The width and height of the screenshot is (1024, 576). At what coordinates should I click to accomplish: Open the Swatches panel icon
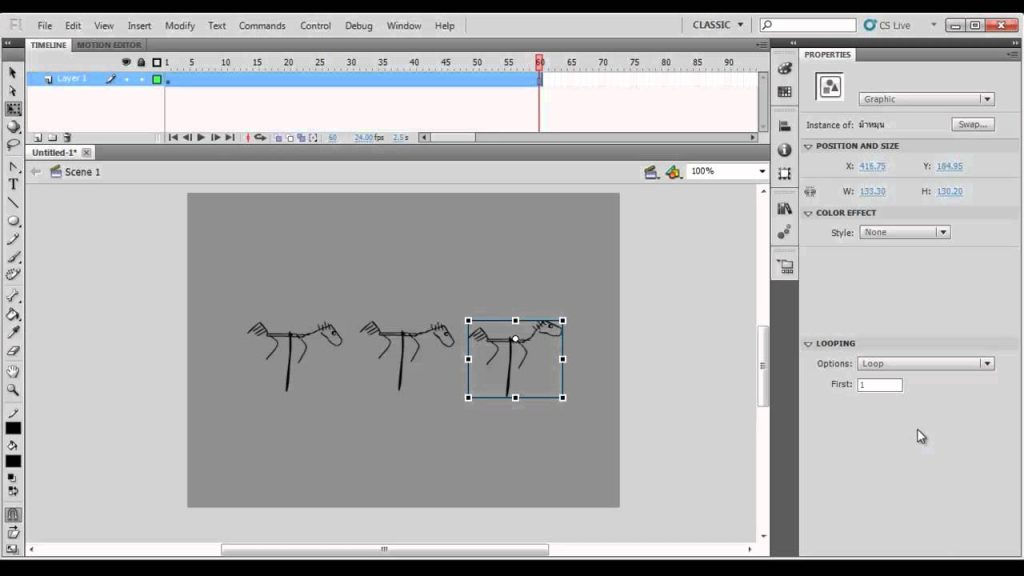pyautogui.click(x=784, y=91)
